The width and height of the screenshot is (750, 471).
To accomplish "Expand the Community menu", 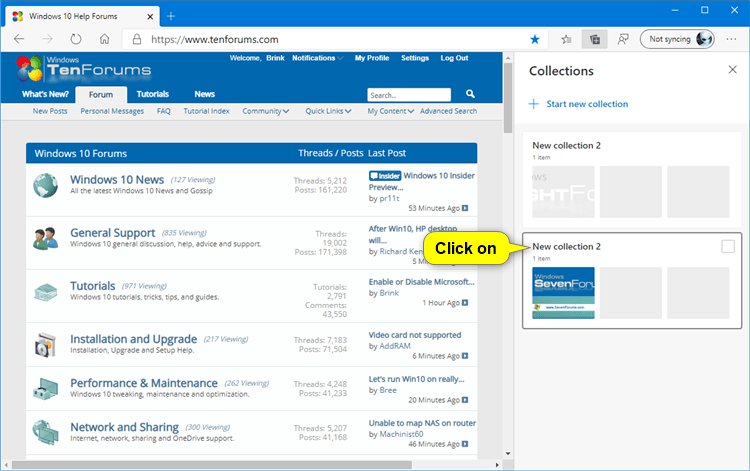I will [x=265, y=111].
